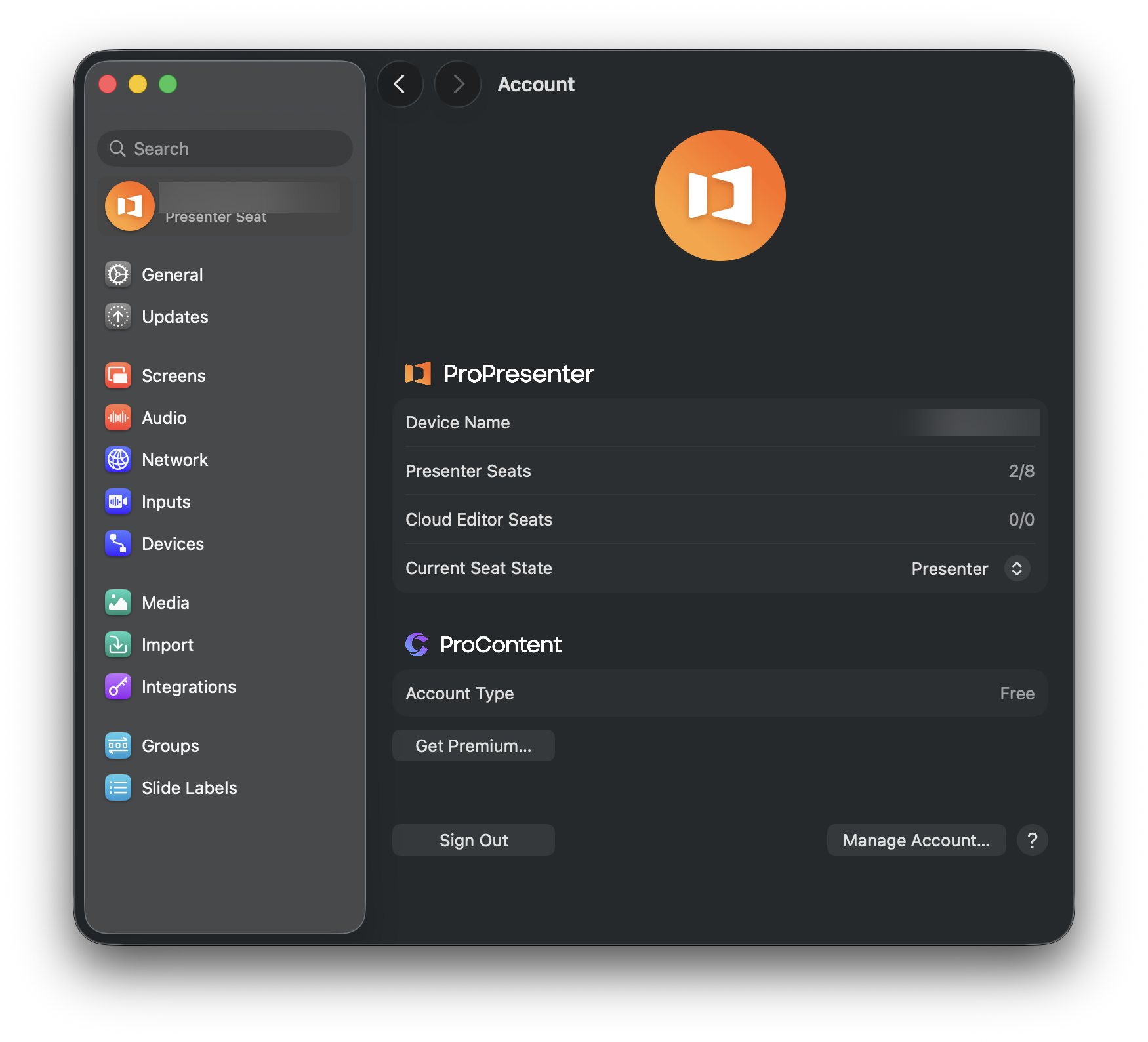
Task: Click the large ProPresenter account avatar
Action: pyautogui.click(x=720, y=196)
